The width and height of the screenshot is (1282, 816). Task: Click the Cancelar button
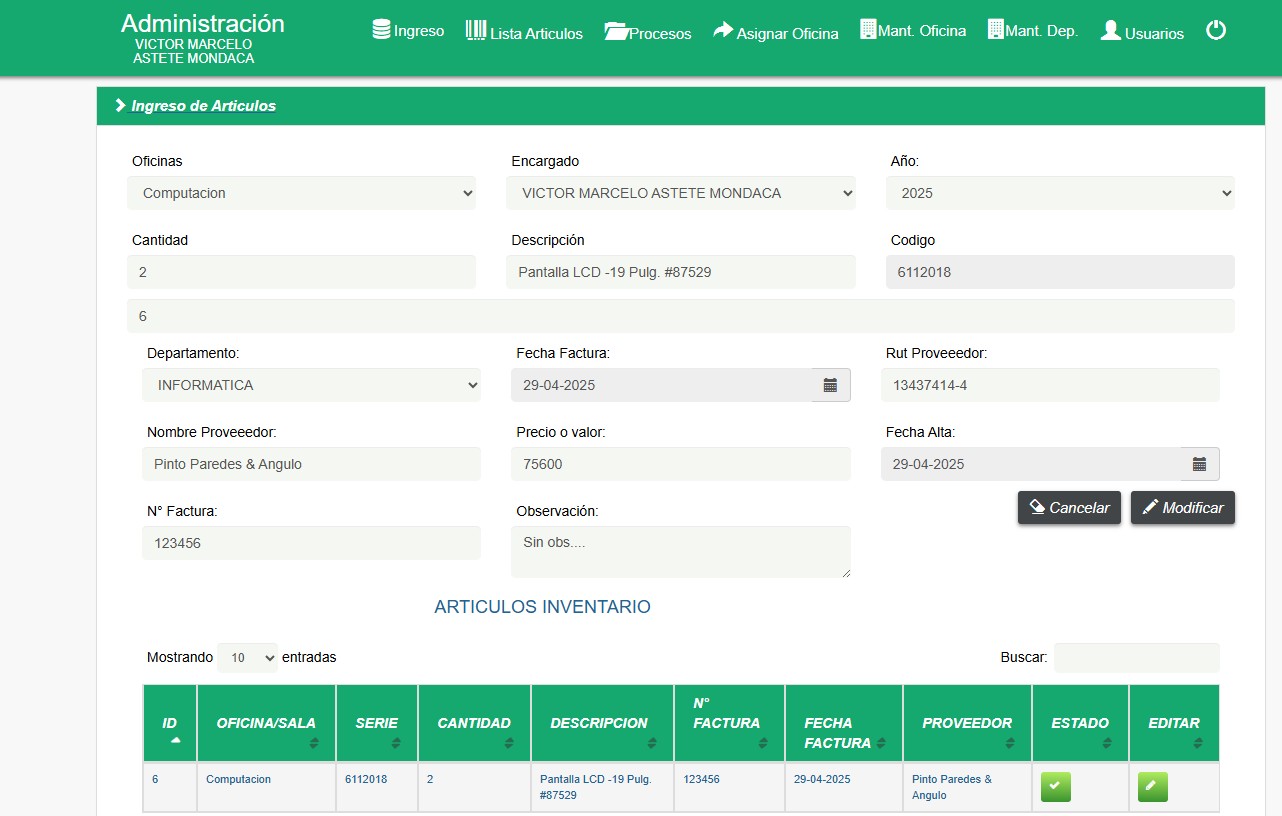[1069, 507]
